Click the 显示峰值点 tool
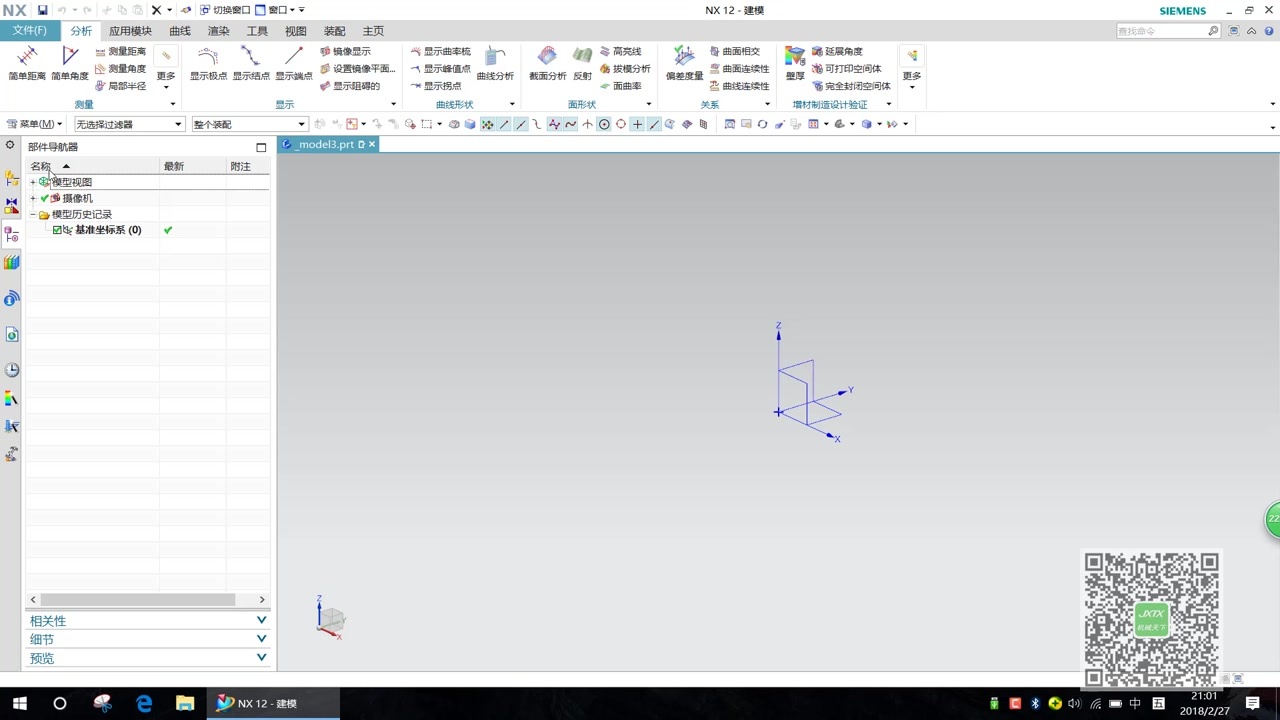Viewport: 1280px width, 720px height. [x=440, y=69]
